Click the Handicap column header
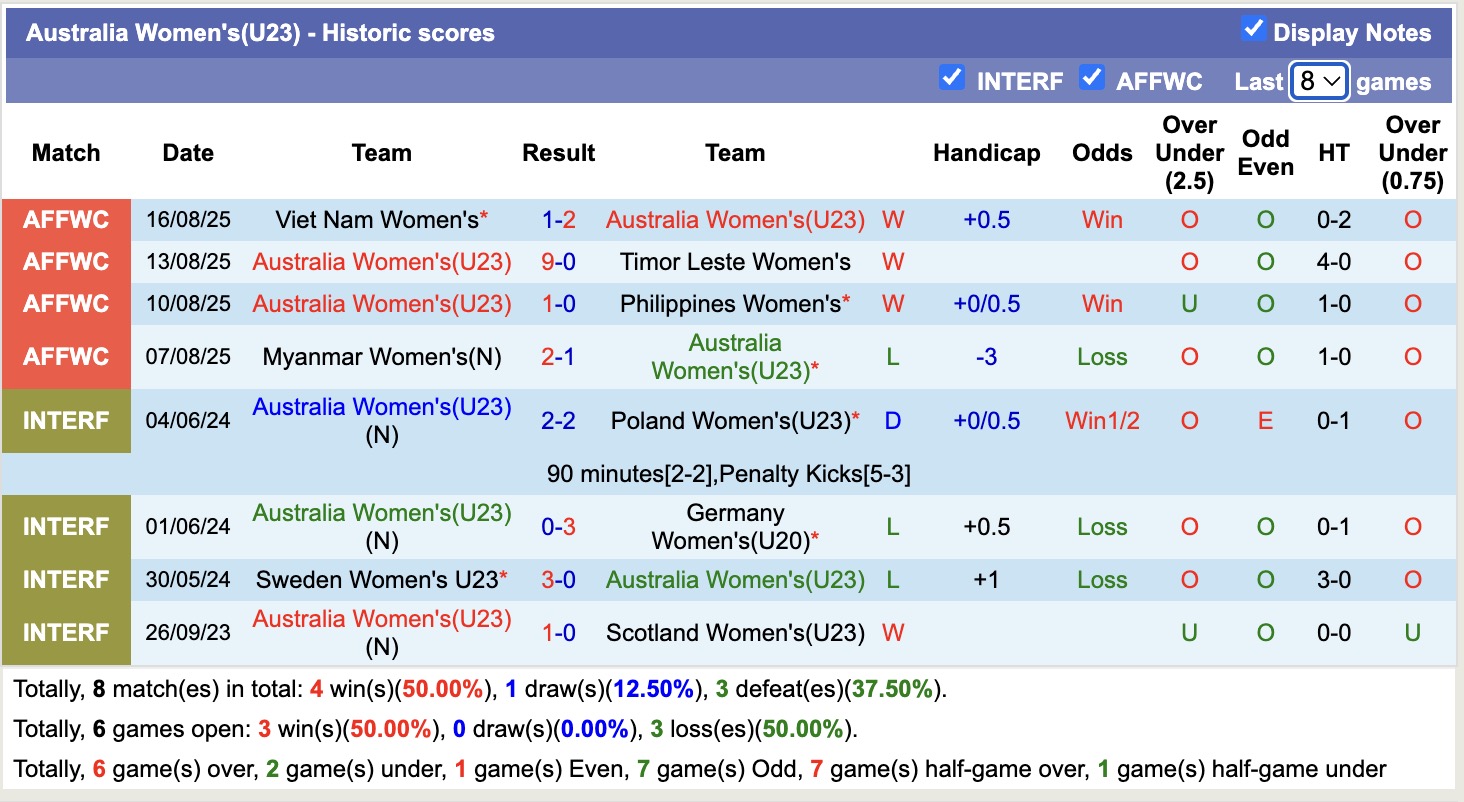This screenshot has width=1464, height=802. pyautogui.click(x=986, y=153)
